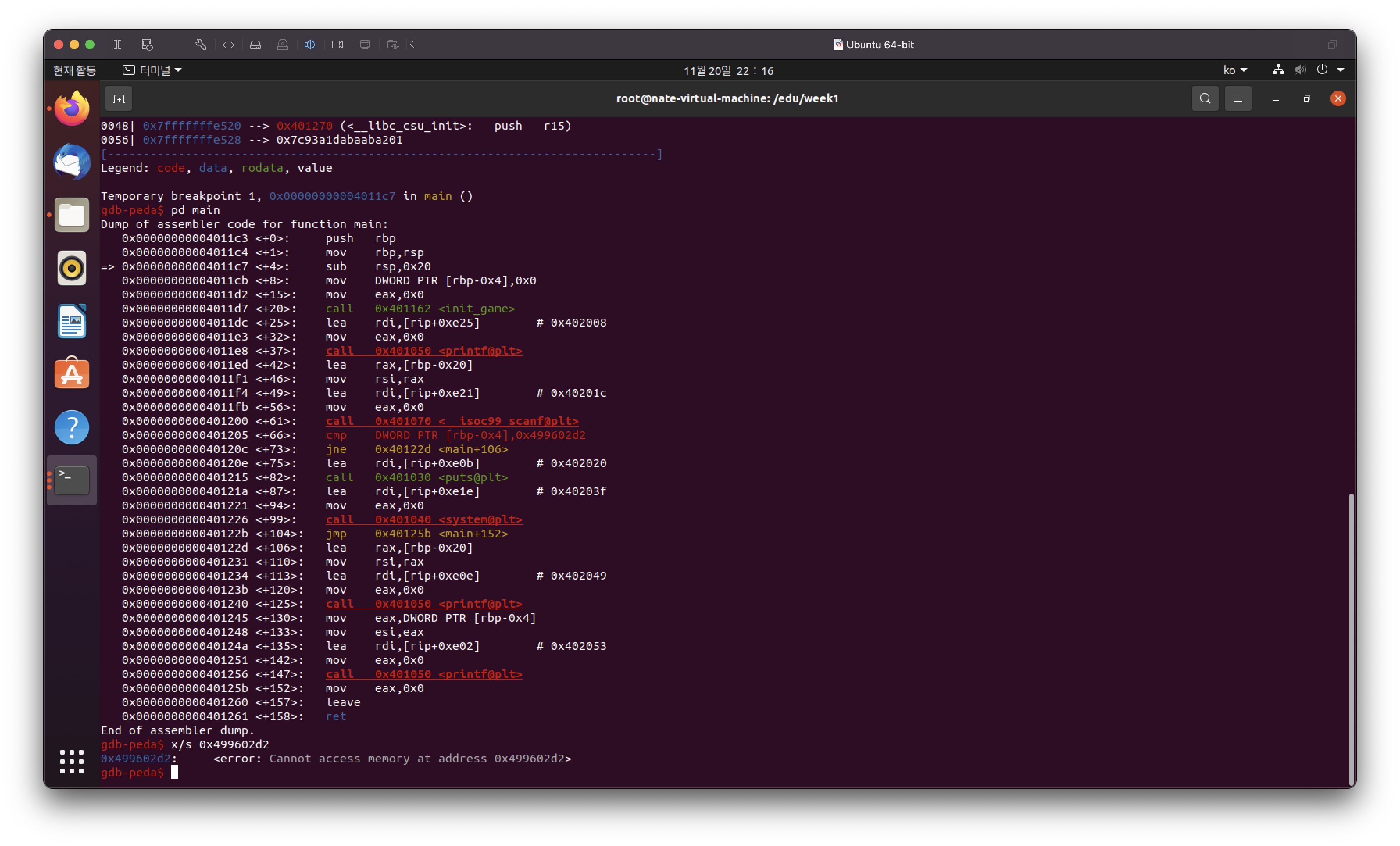Click the 현재 활동 activities button
Viewport: 1400px width, 846px height.
point(75,70)
